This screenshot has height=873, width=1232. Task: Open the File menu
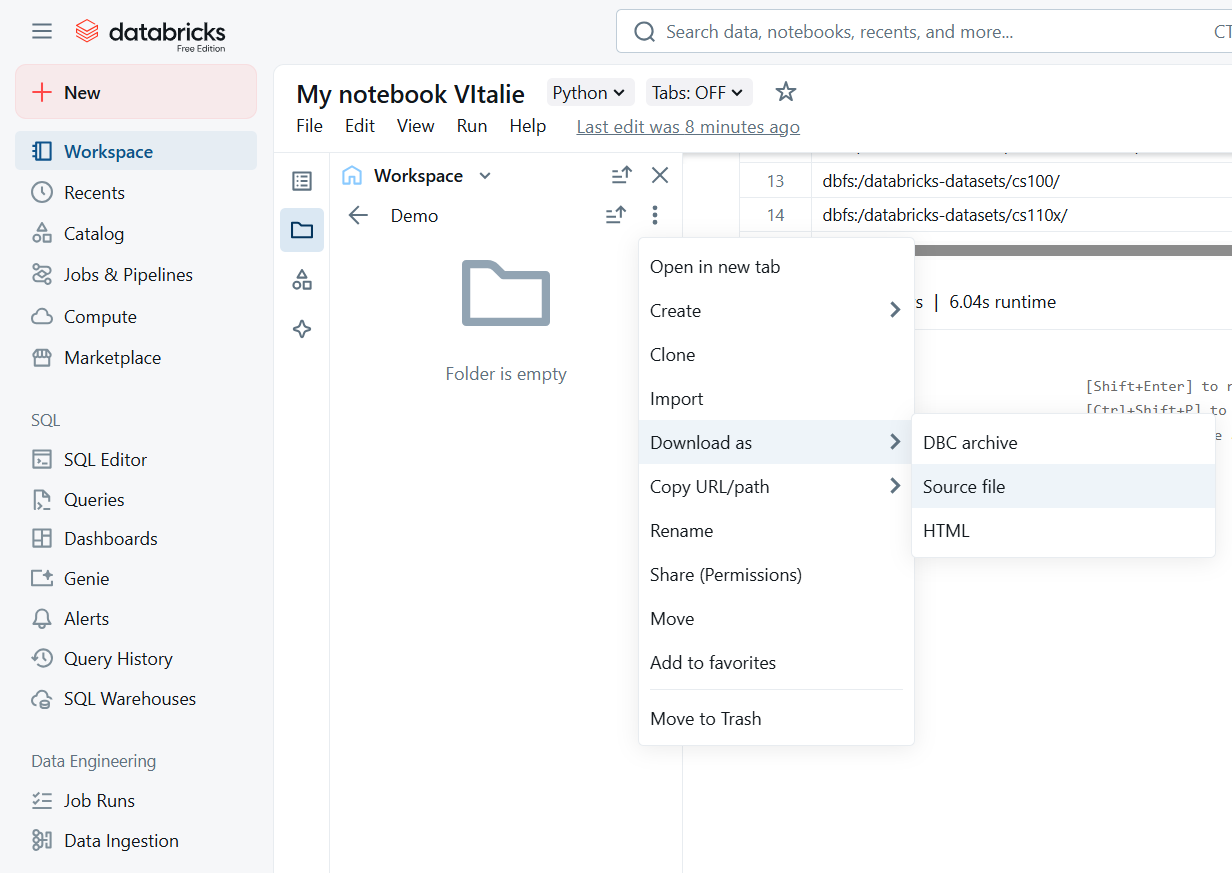(310, 126)
